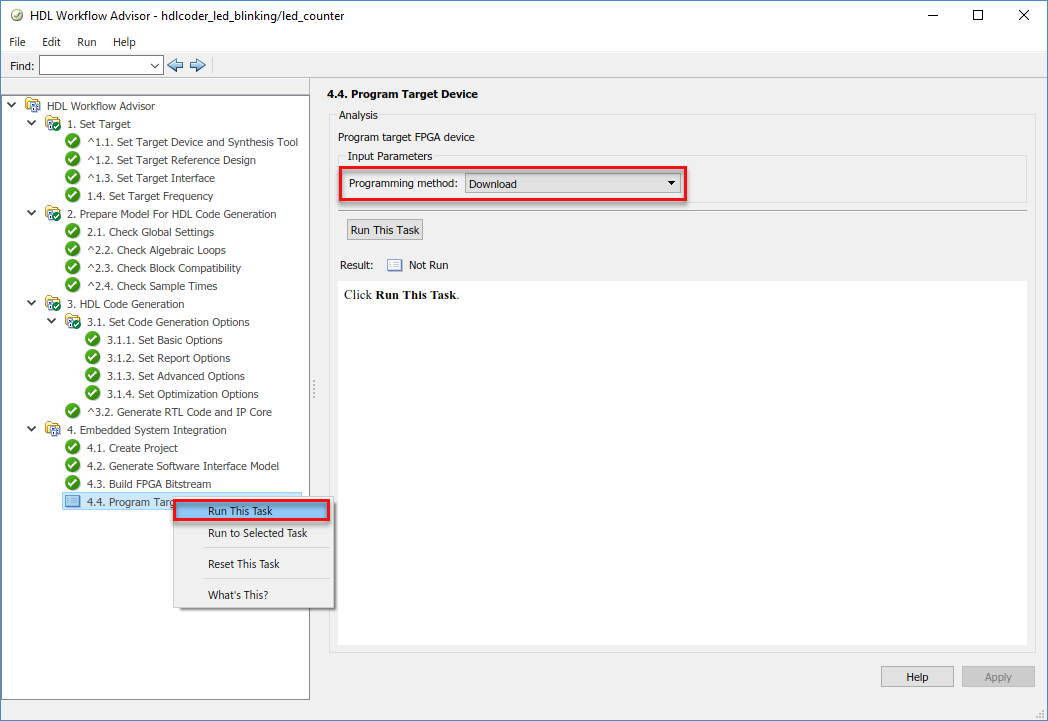
Task: Click the forward arrow next to Find
Action: (197, 65)
